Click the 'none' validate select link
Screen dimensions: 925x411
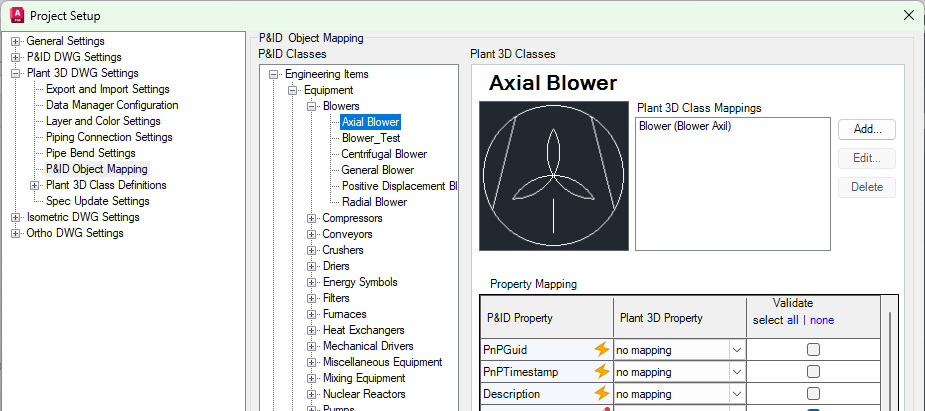tap(821, 320)
